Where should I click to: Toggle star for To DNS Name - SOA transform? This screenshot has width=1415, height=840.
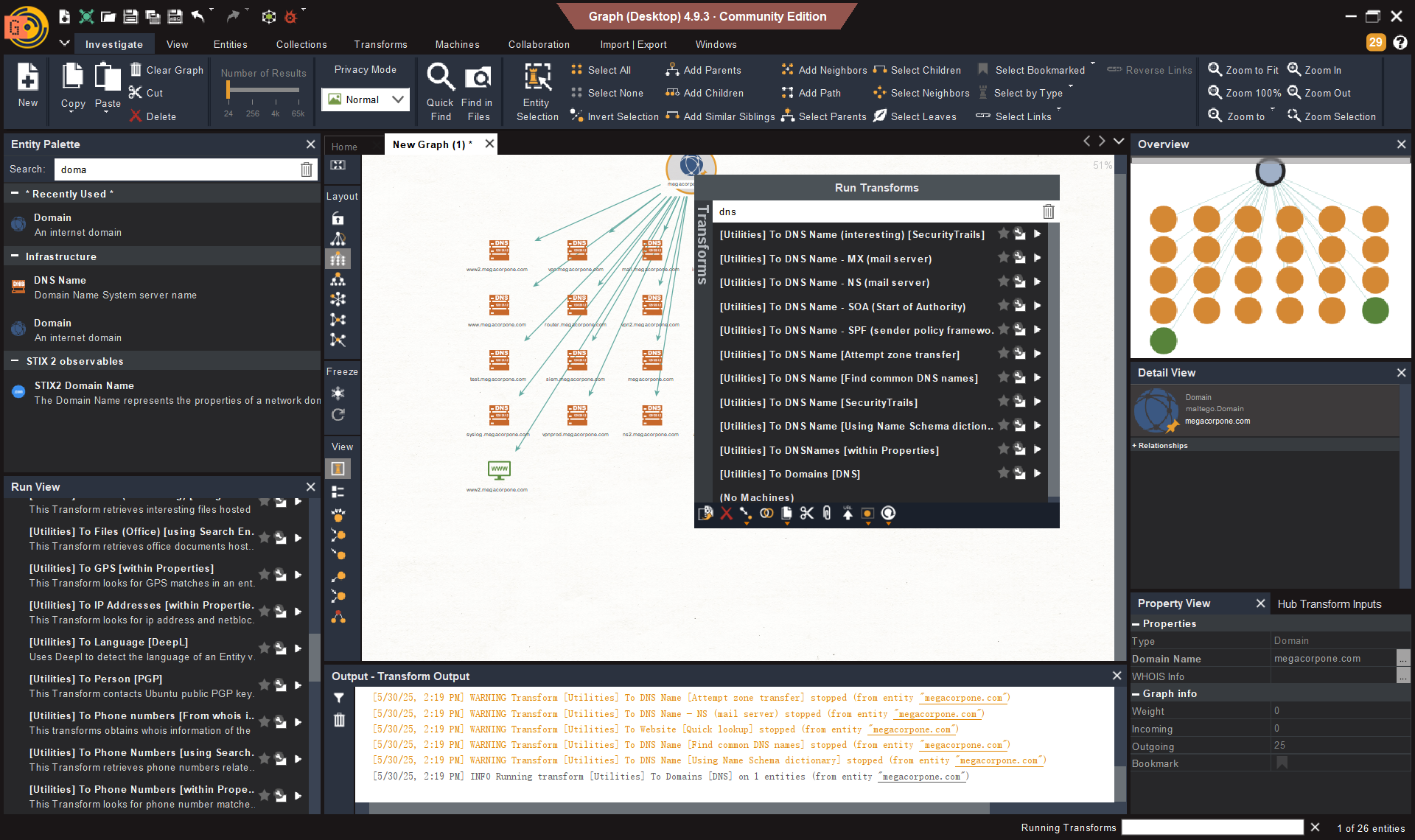[1003, 307]
